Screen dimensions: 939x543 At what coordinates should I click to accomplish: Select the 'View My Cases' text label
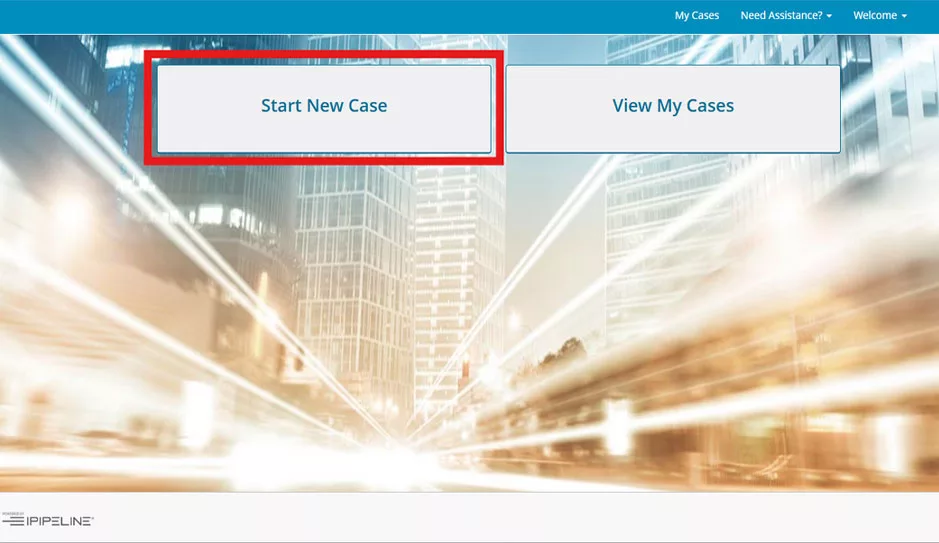672,106
